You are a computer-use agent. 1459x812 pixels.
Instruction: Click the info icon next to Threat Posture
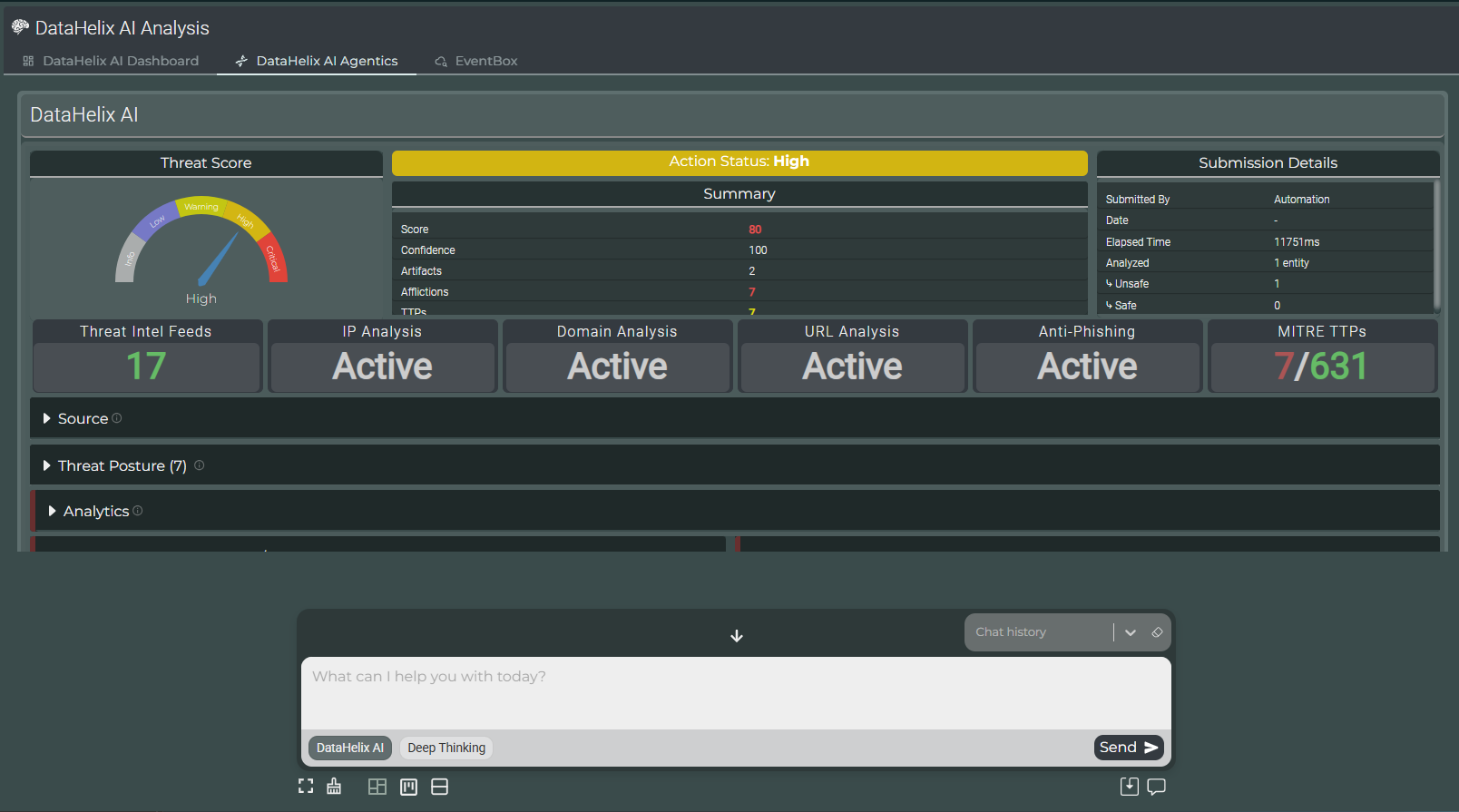click(200, 465)
